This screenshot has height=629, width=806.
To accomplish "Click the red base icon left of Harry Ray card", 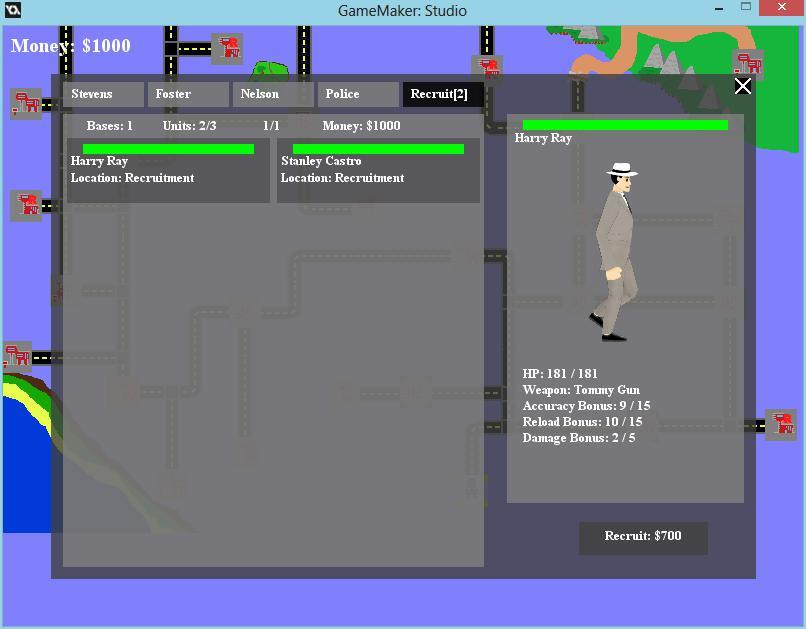I will point(26,206).
